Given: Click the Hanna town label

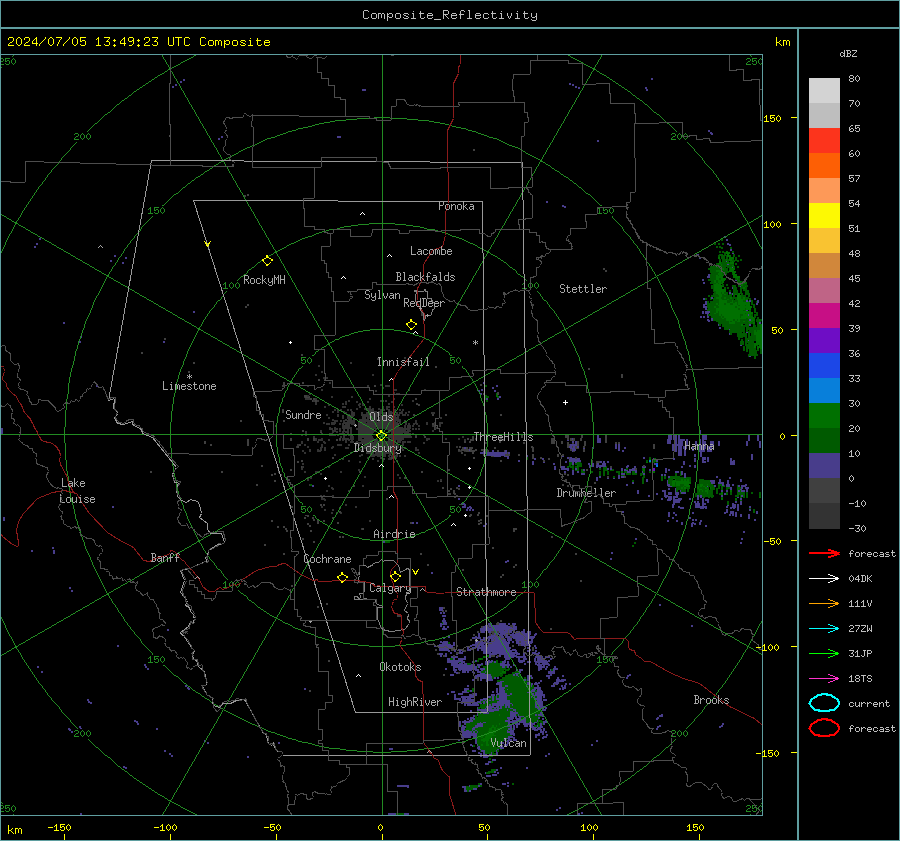Looking at the screenshot, I should [x=699, y=446].
